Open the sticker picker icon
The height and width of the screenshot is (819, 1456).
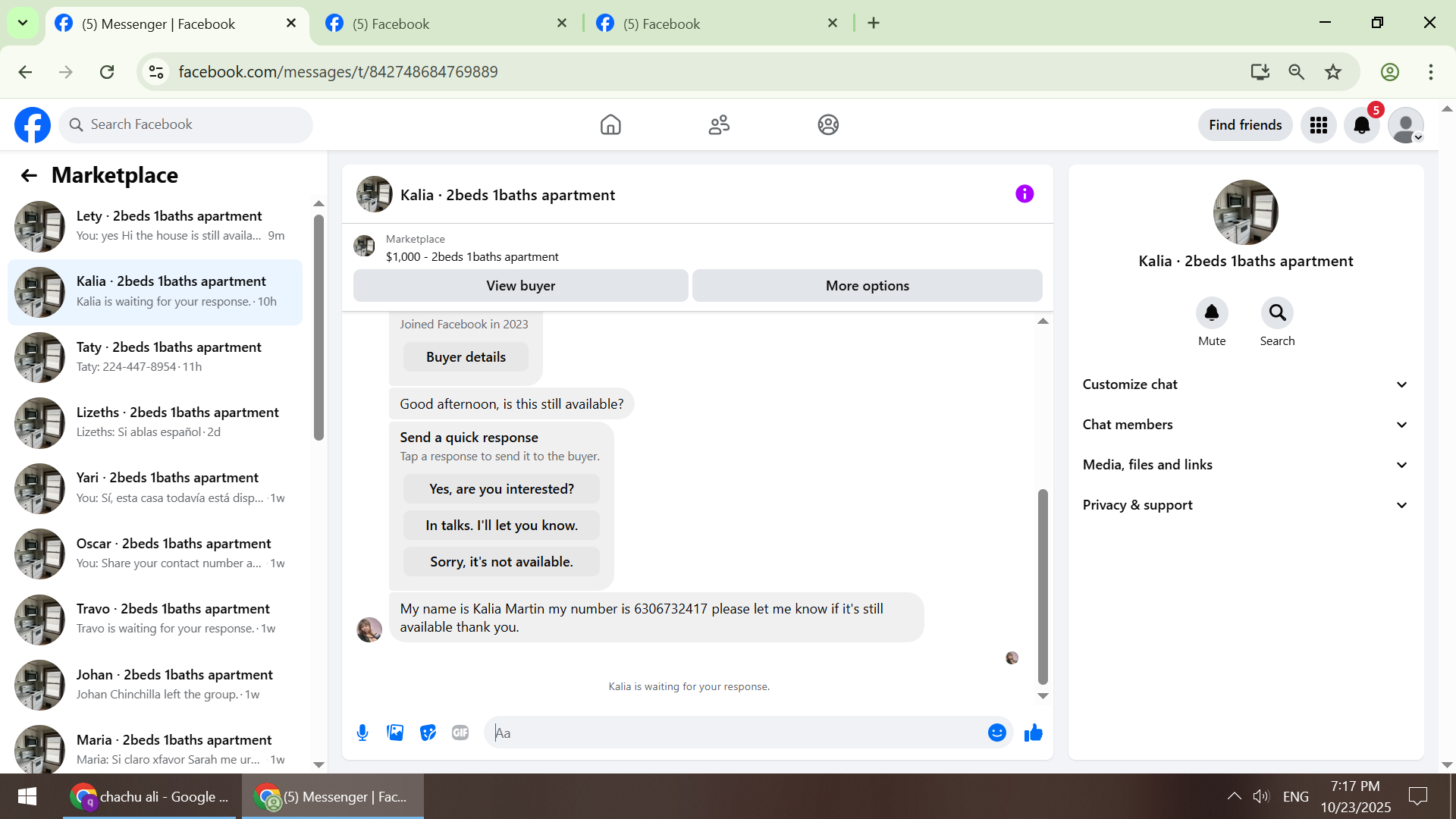[x=428, y=733]
